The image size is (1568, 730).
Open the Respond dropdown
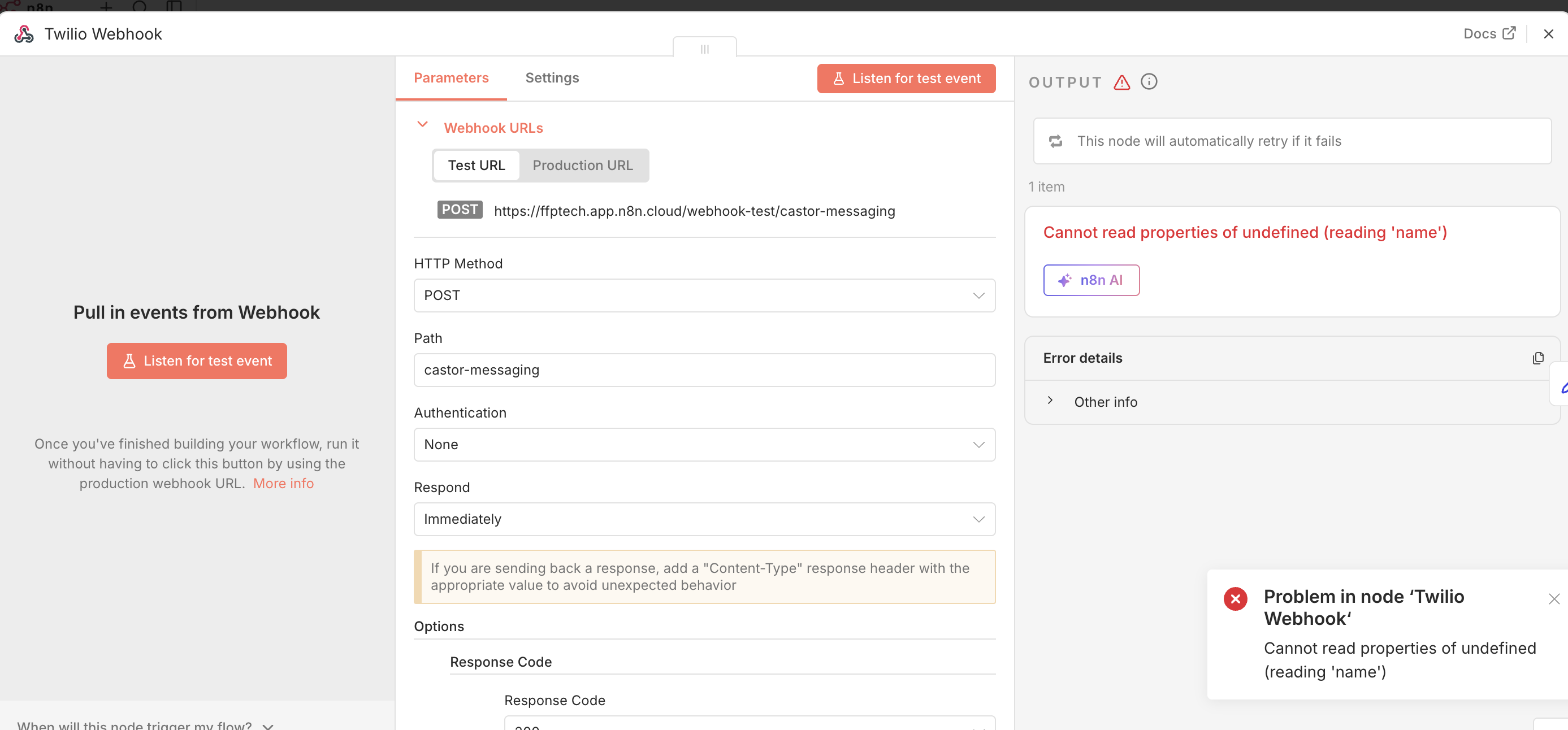click(704, 519)
